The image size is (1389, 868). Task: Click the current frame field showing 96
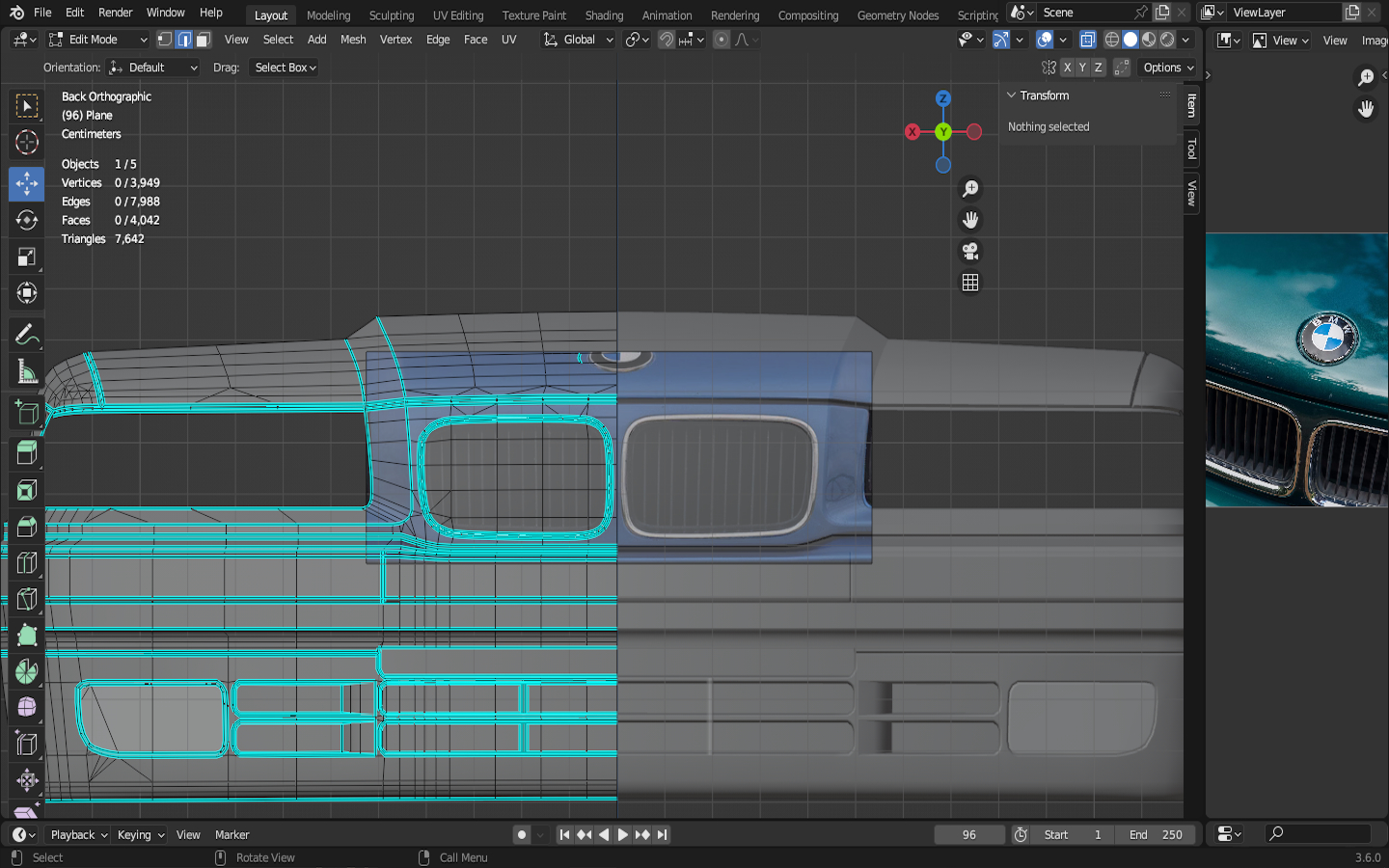click(968, 835)
